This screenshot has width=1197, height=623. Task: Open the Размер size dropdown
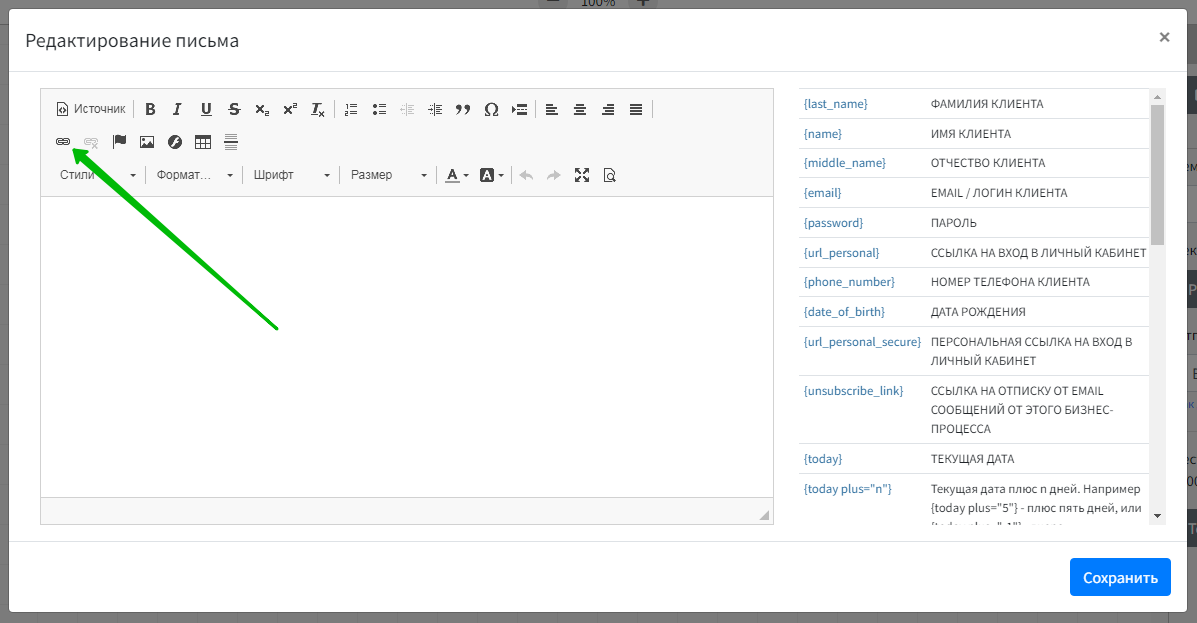[x=388, y=175]
